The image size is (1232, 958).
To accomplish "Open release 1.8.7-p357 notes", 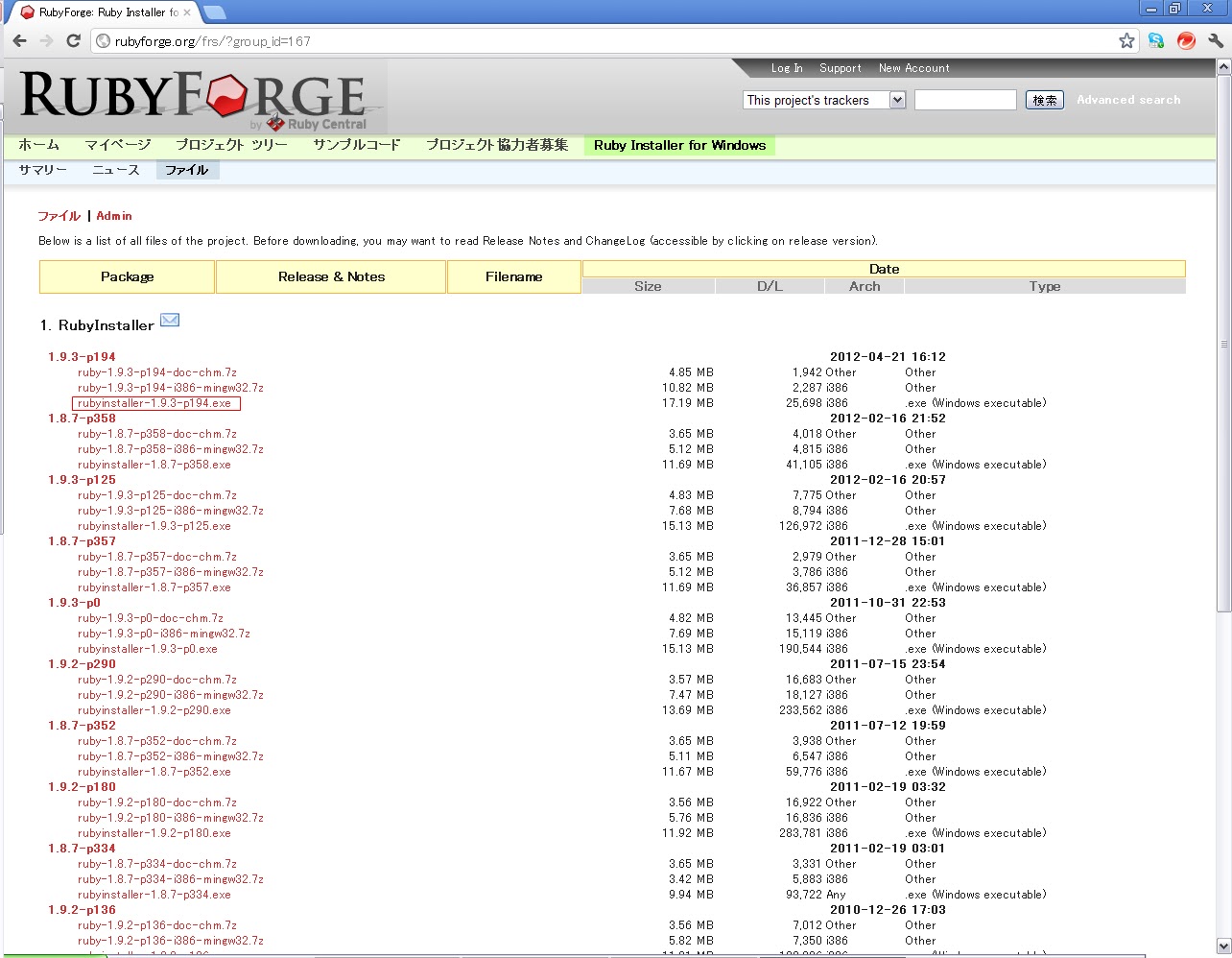I will (x=82, y=541).
